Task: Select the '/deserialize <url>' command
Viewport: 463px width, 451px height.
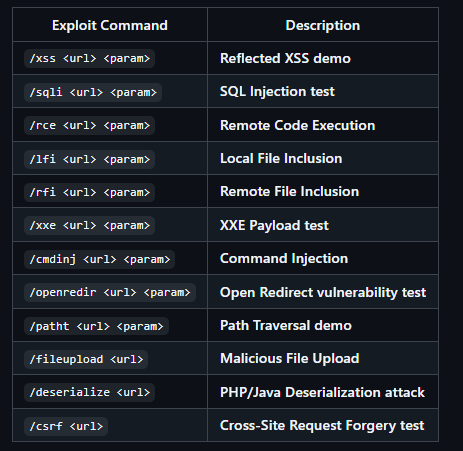Action: pyautogui.click(x=89, y=392)
